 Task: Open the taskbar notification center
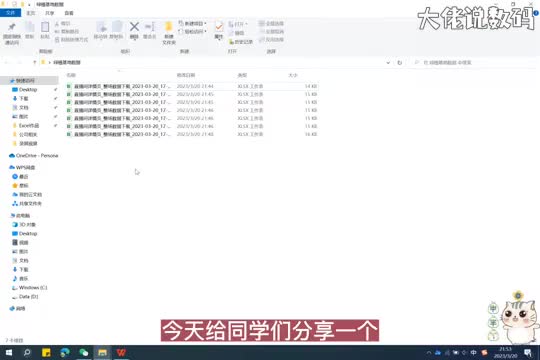click(528, 352)
